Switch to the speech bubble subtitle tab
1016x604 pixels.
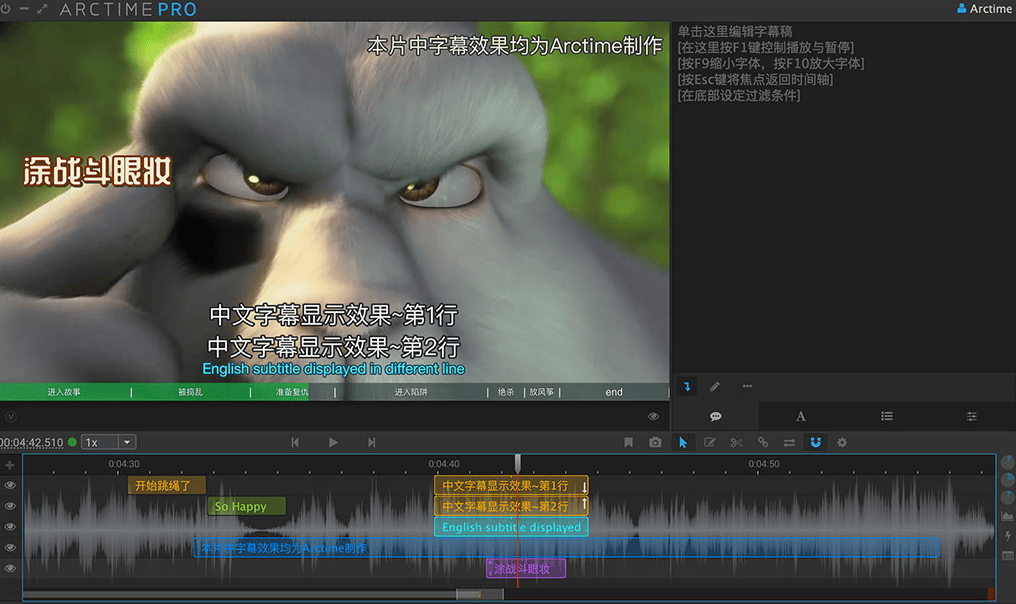(715, 415)
